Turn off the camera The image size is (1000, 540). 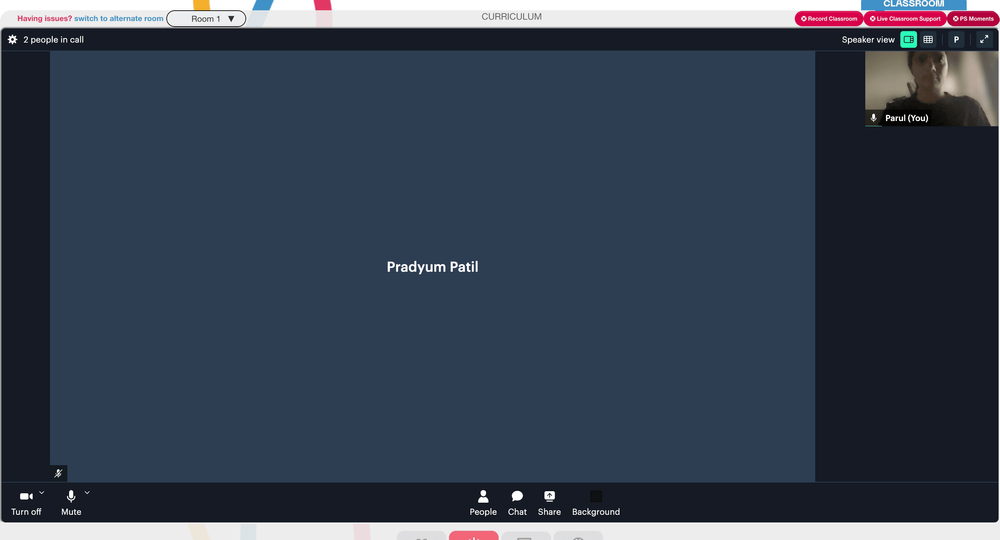[x=26, y=502]
